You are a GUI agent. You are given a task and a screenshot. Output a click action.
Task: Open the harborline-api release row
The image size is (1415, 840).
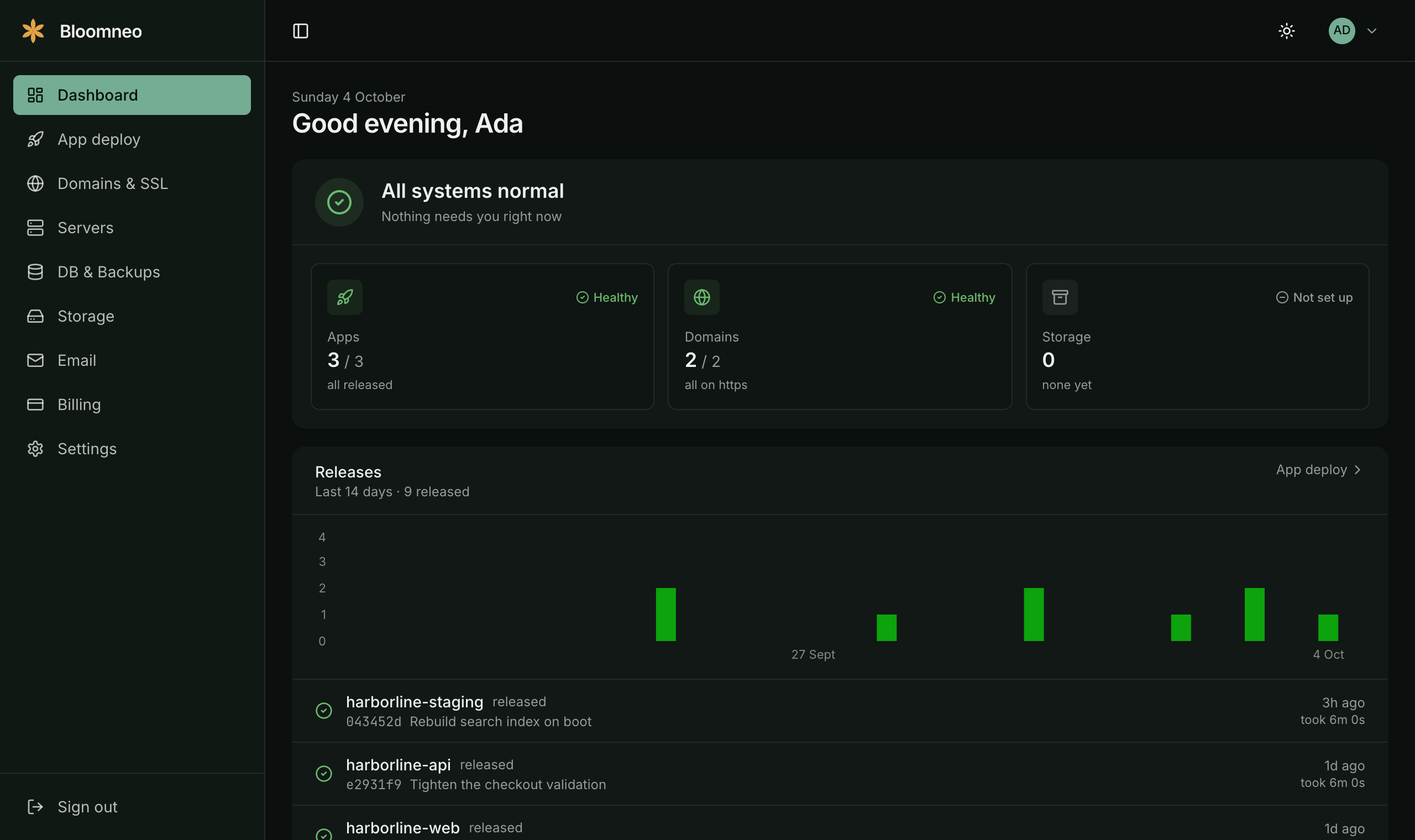(840, 773)
